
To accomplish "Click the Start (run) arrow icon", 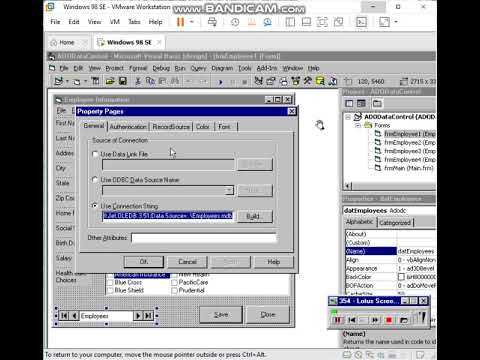I will 220,82.
